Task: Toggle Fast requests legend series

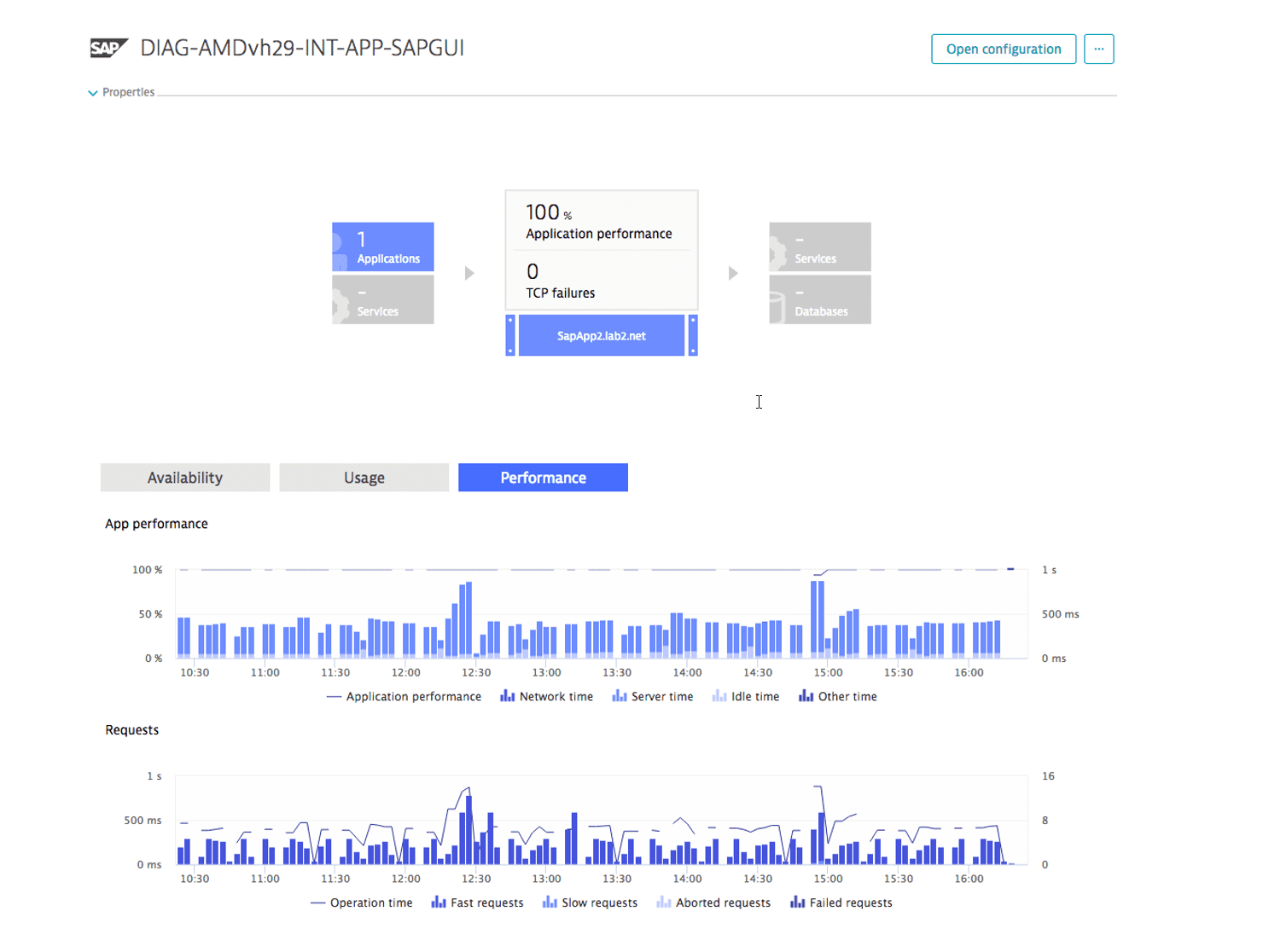Action: (x=477, y=903)
